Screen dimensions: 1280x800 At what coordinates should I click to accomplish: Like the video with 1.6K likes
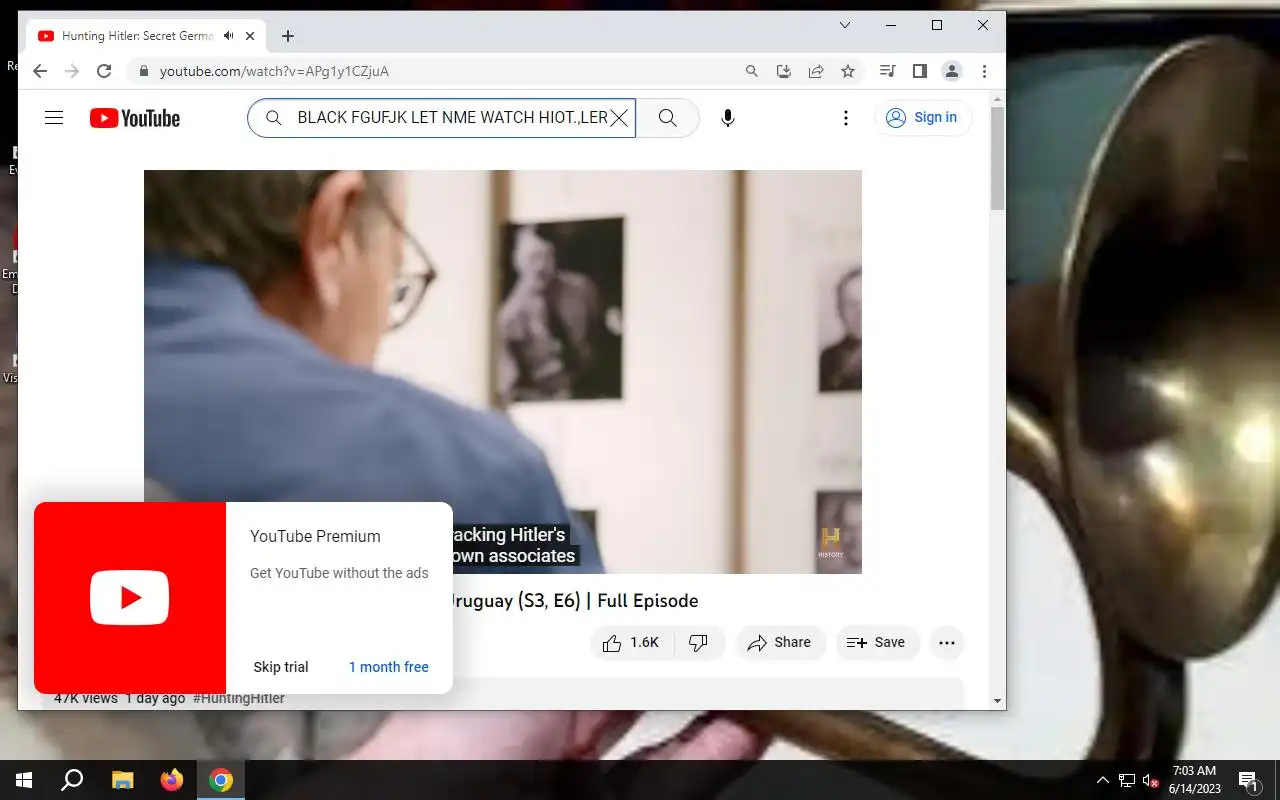coord(632,643)
